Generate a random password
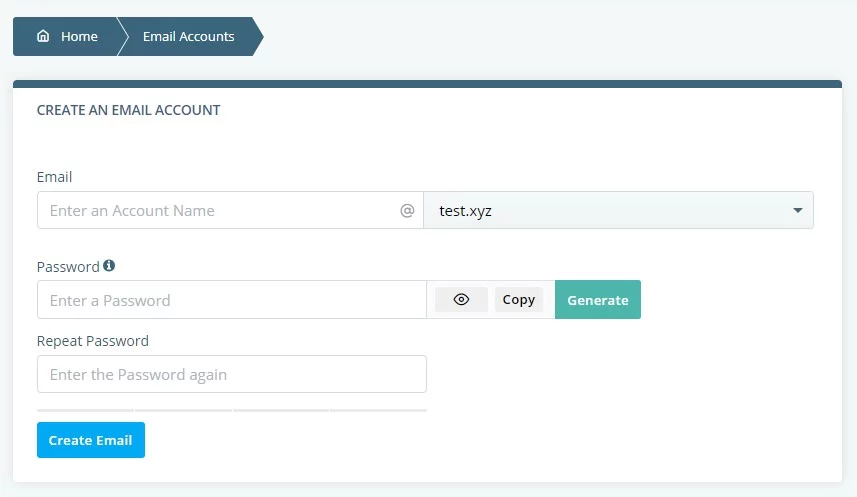 click(598, 300)
